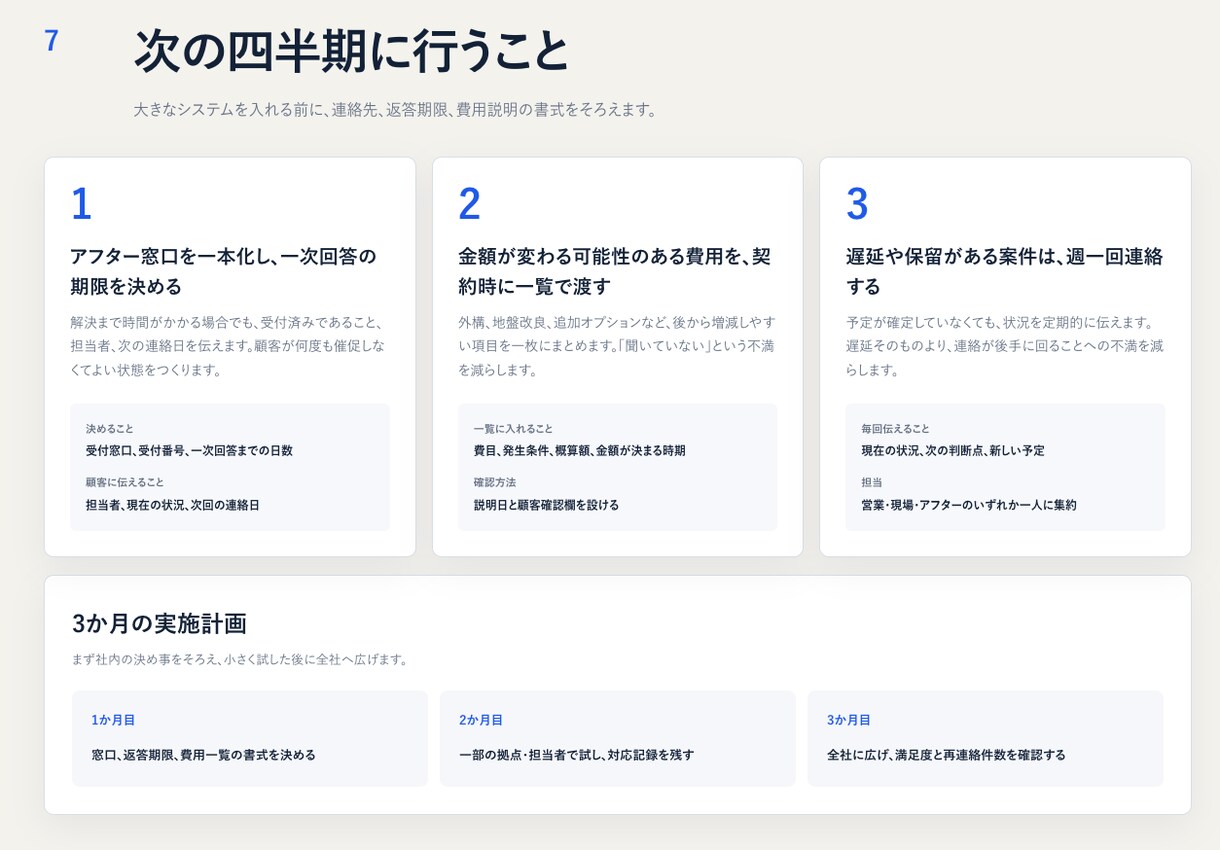The height and width of the screenshot is (850, 1220).
Task: Click the title 次の四半期に行うこと
Action: click(351, 51)
